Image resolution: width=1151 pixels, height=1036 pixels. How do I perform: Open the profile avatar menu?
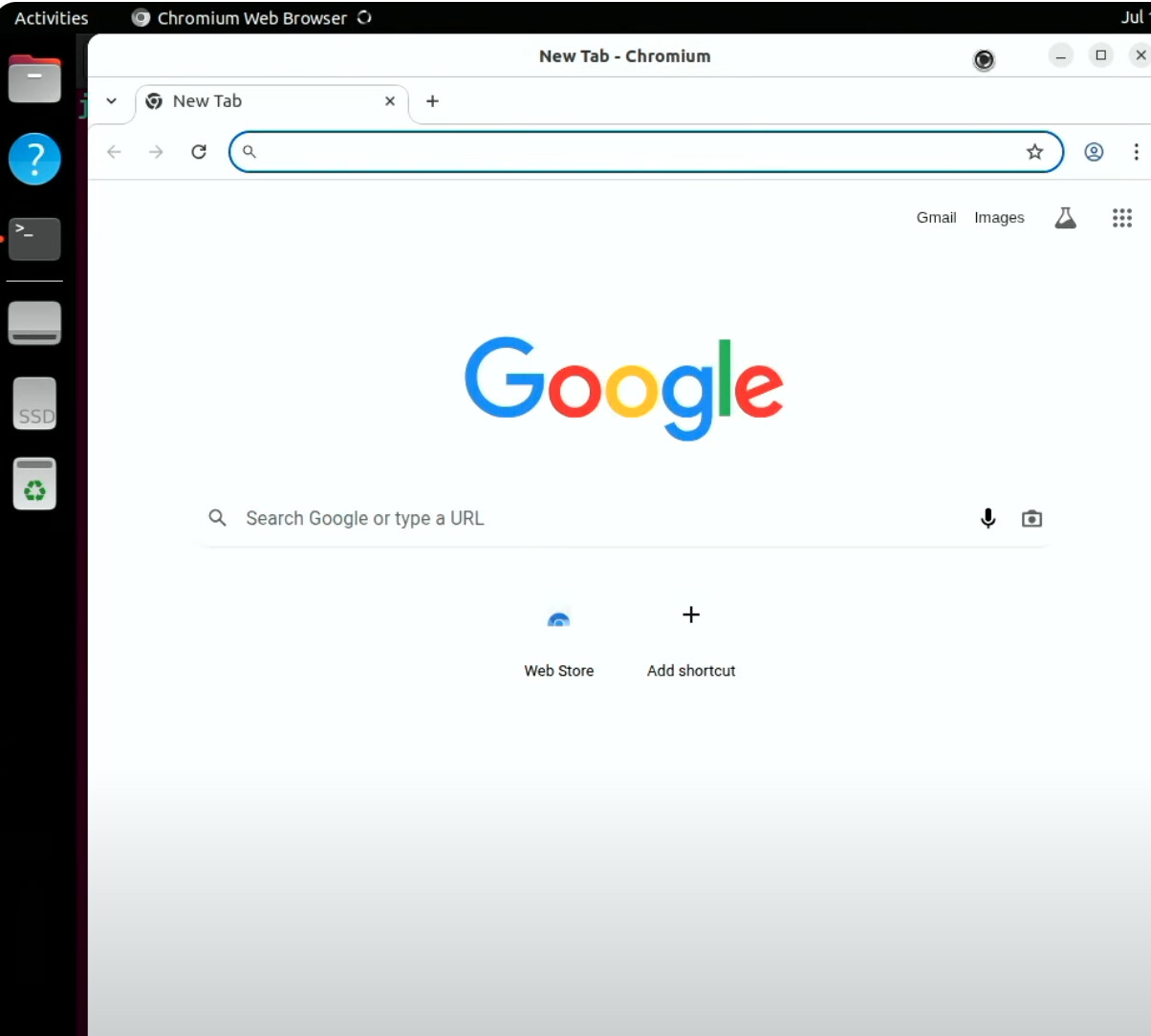coord(1094,152)
